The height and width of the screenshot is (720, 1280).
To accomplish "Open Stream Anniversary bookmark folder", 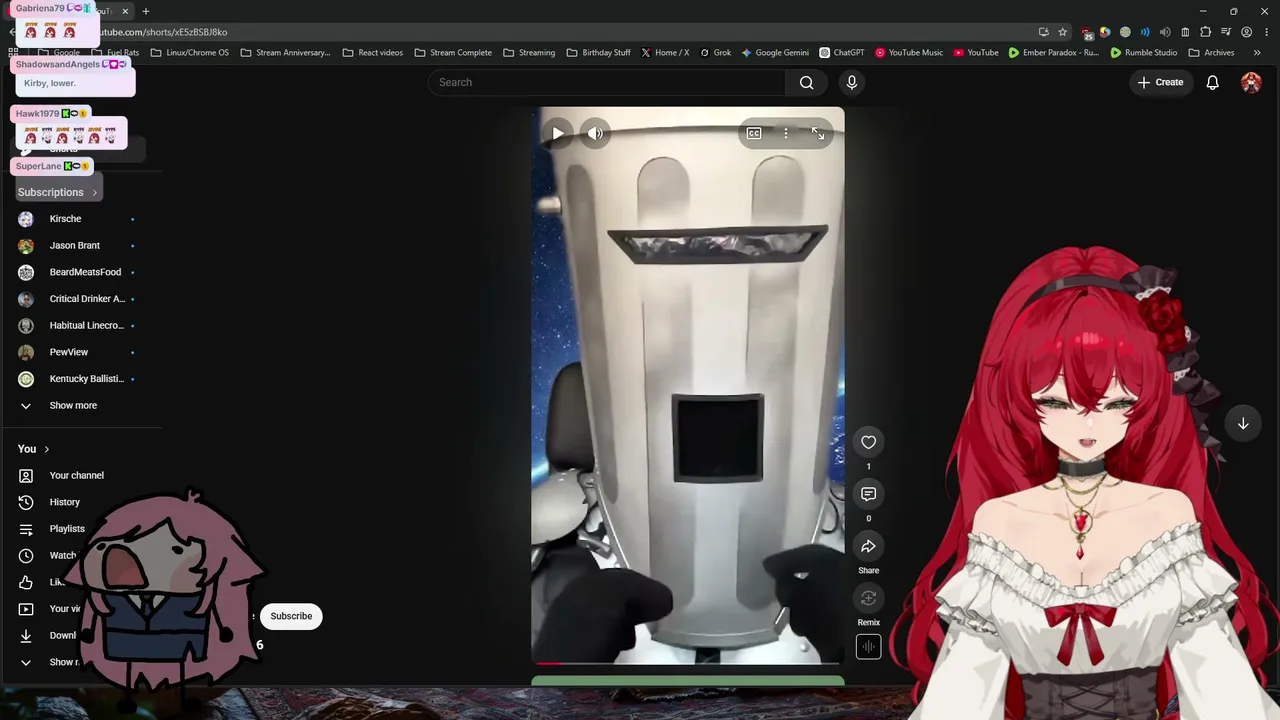I will coord(285,53).
